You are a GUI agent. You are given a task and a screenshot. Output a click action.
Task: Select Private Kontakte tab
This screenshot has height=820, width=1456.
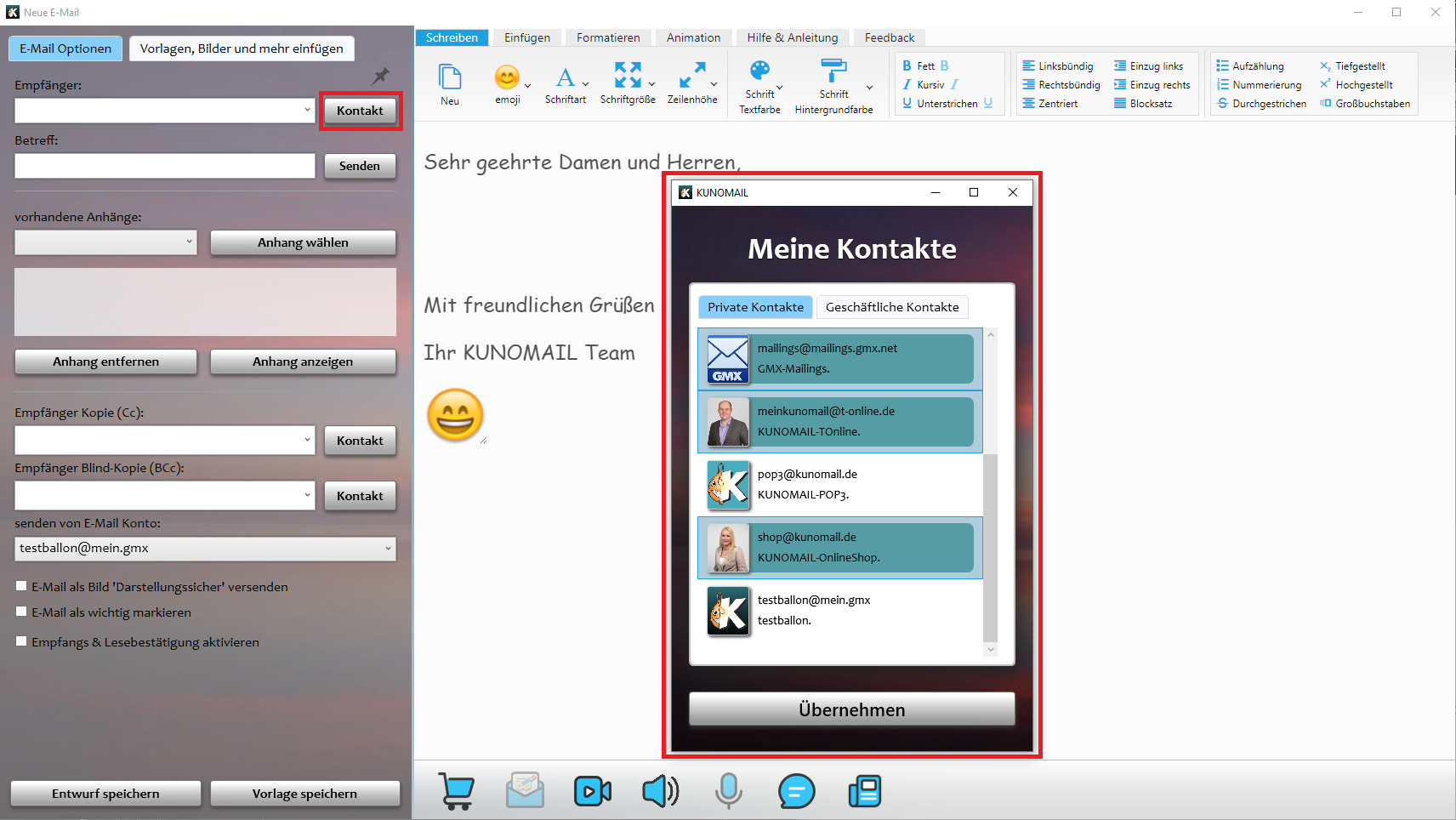coord(755,307)
